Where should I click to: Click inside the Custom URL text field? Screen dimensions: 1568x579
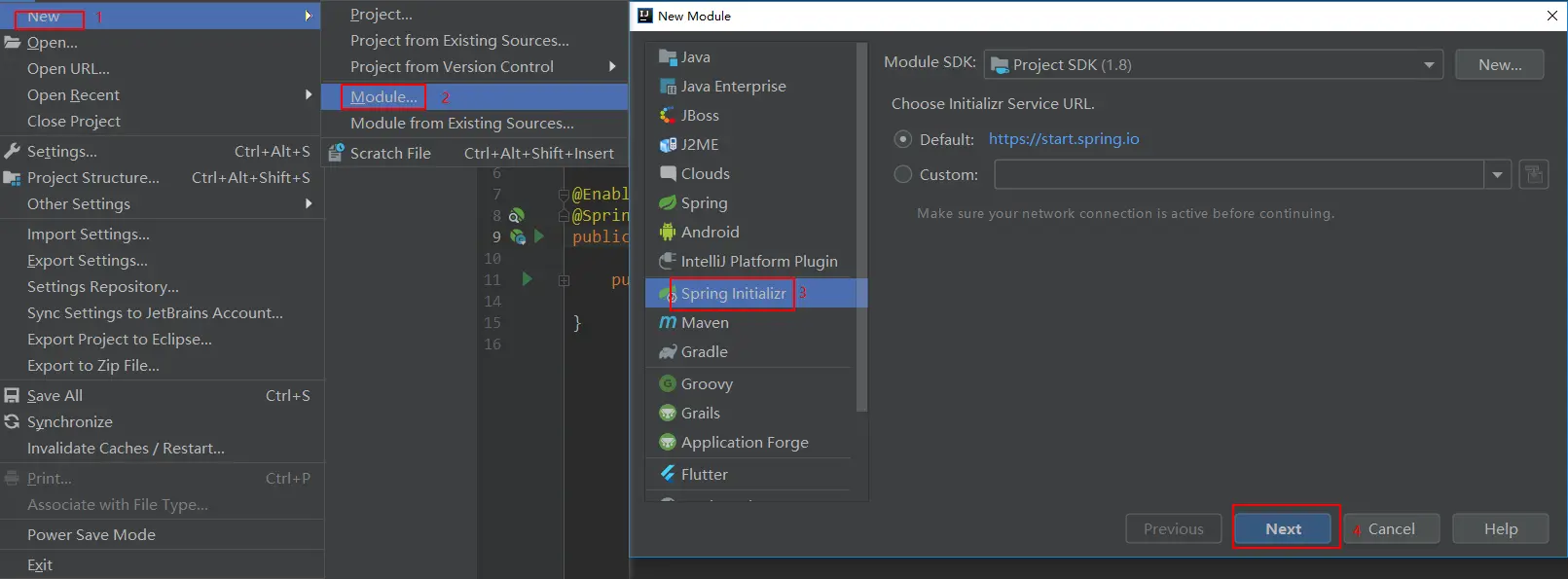(1240, 175)
